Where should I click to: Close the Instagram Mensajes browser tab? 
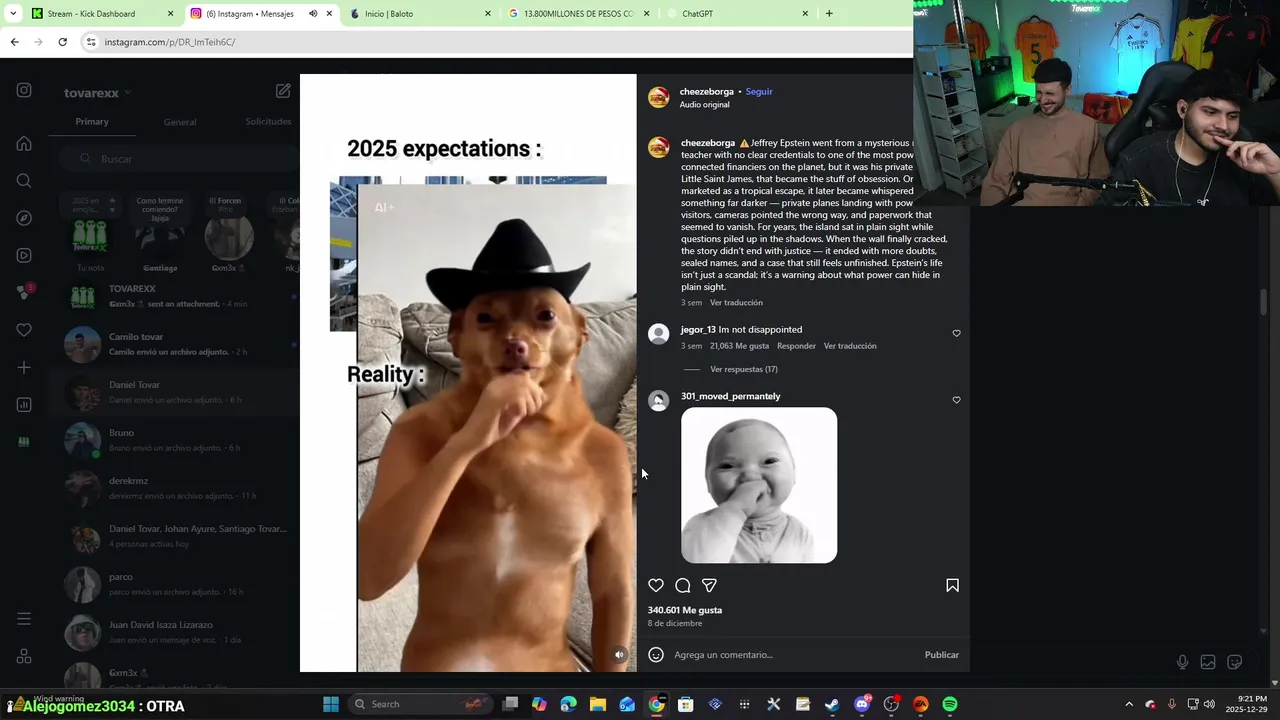coord(329,14)
